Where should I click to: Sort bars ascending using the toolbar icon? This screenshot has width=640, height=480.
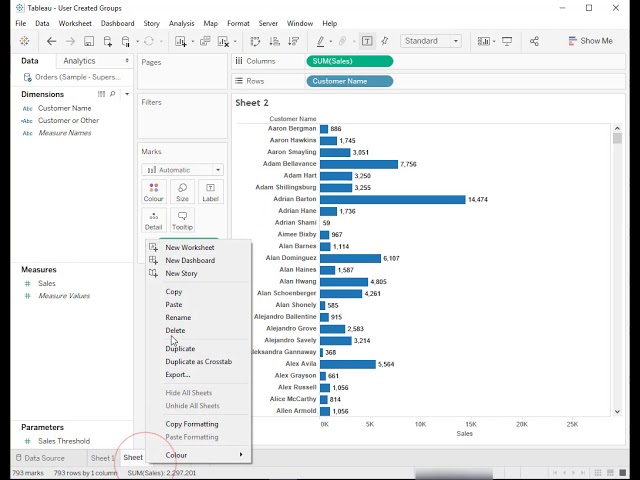pyautogui.click(x=275, y=41)
